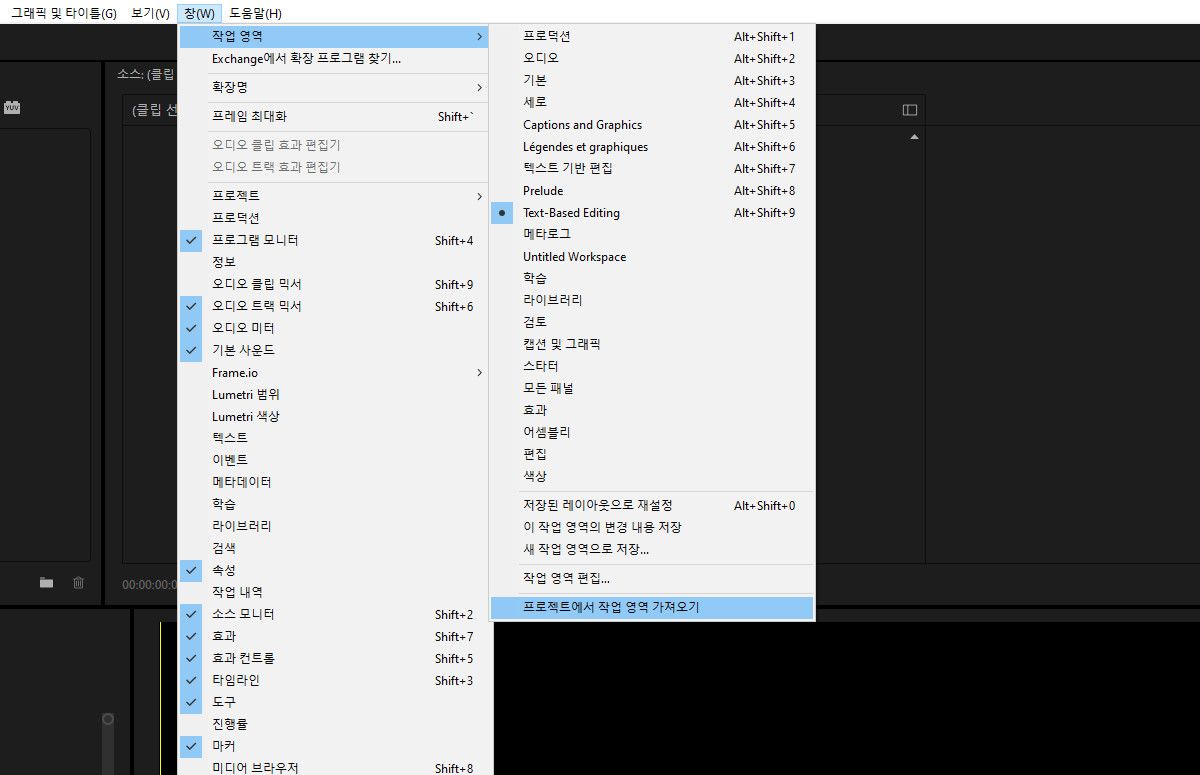The height and width of the screenshot is (775, 1200).
Task: Select the 색상 workspace
Action: (x=536, y=476)
